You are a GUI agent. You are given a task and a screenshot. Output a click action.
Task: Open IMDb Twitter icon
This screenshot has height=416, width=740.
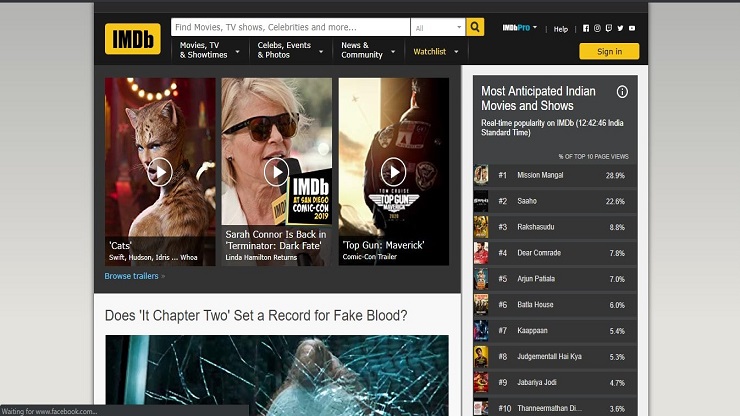click(x=620, y=28)
